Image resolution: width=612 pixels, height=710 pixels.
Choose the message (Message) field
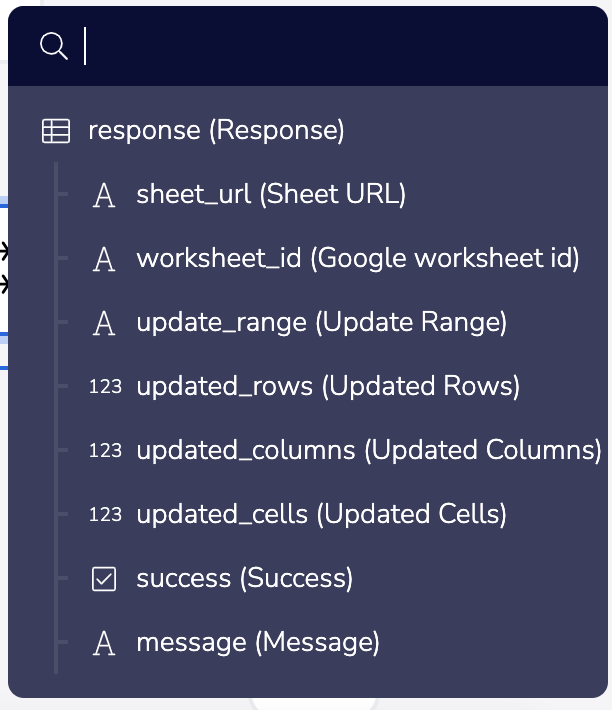click(x=258, y=642)
